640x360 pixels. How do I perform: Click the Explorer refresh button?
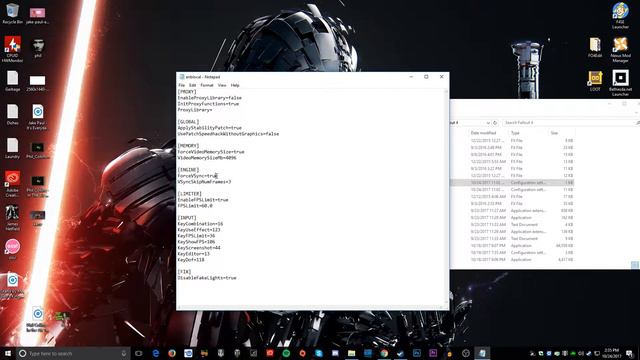tap(495, 122)
